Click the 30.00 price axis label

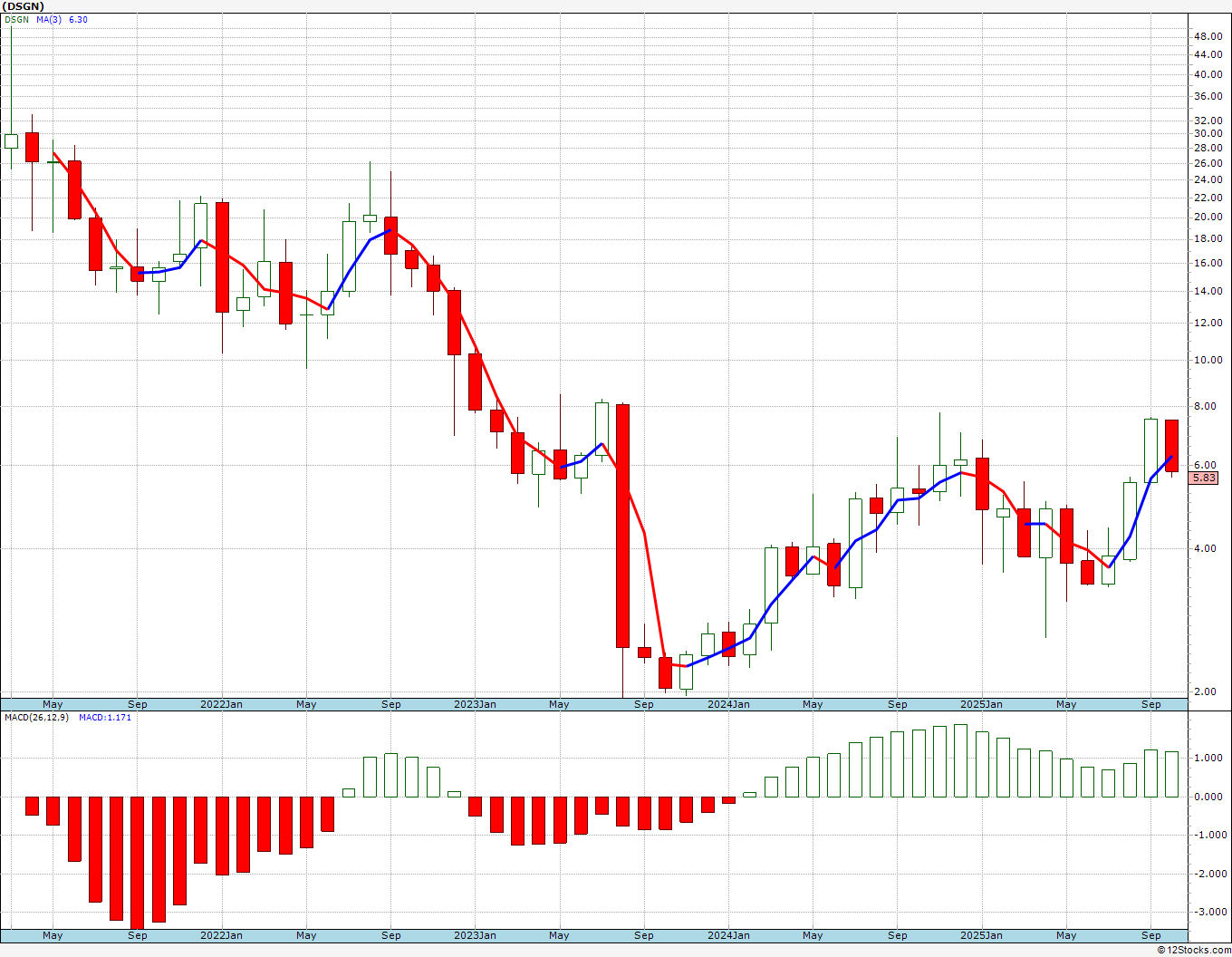click(1208, 134)
